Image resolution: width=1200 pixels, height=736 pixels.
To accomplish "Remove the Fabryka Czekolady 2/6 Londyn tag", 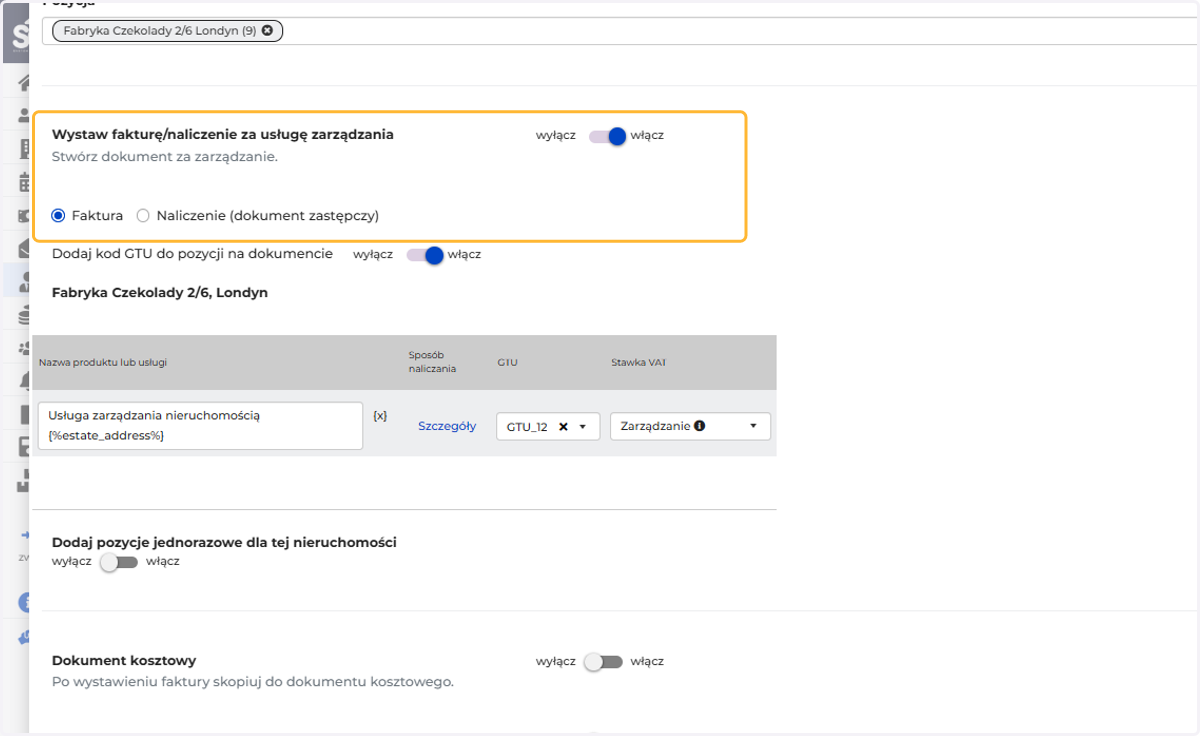I will pyautogui.click(x=267, y=31).
